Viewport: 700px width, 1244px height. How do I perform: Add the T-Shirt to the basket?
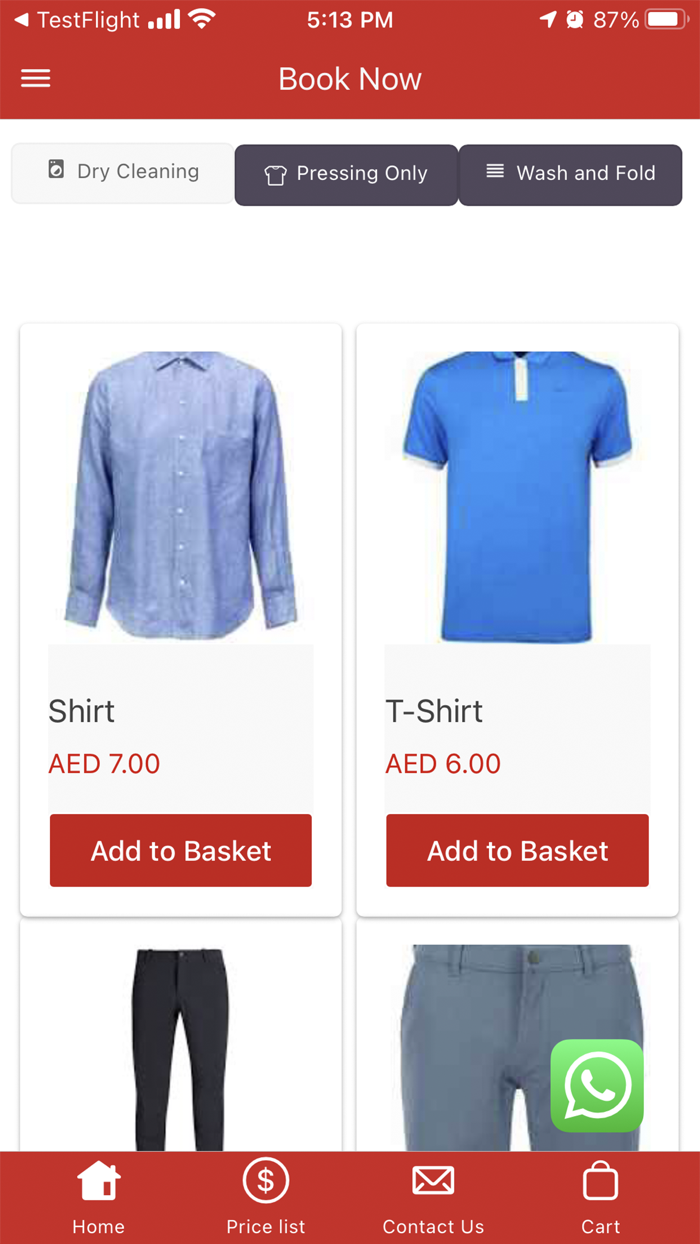518,851
